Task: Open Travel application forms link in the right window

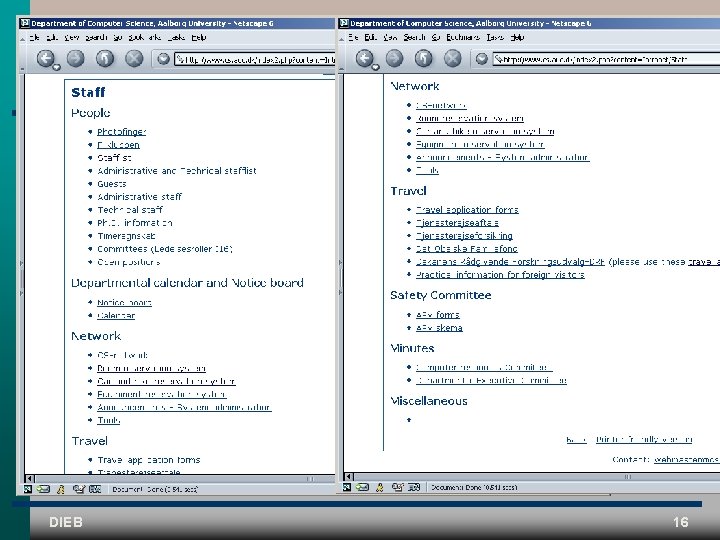Action: click(467, 210)
